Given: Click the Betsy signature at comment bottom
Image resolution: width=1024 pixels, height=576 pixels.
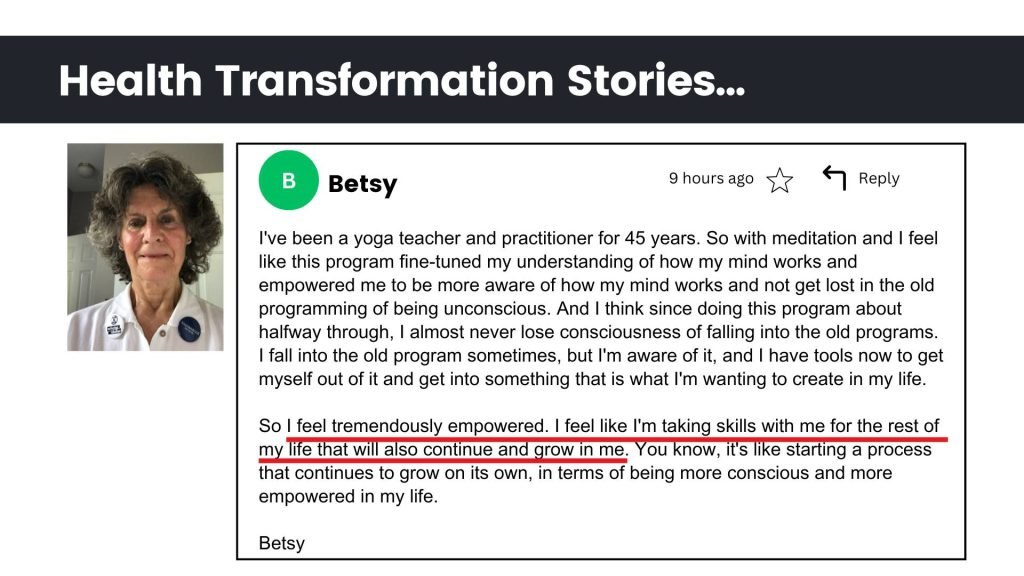Looking at the screenshot, I should [281, 543].
